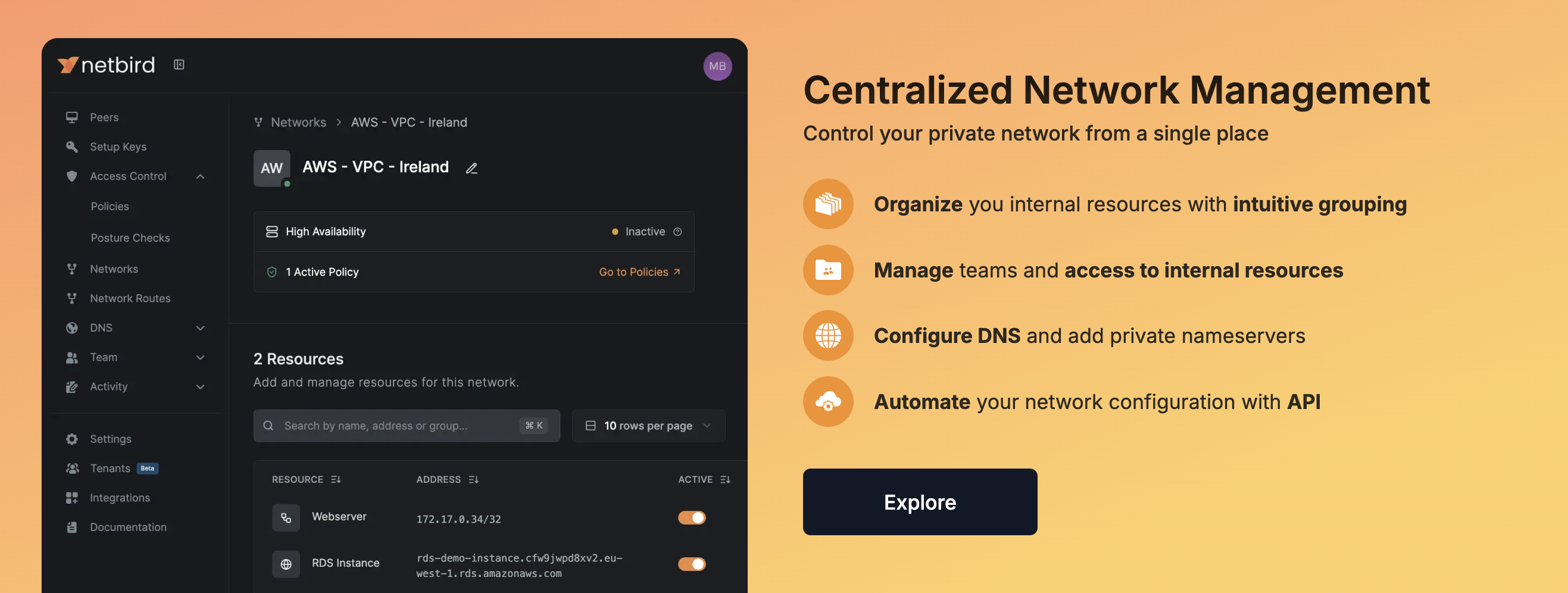Click the Inactive status label
This screenshot has height=593, width=1568.
[645, 232]
